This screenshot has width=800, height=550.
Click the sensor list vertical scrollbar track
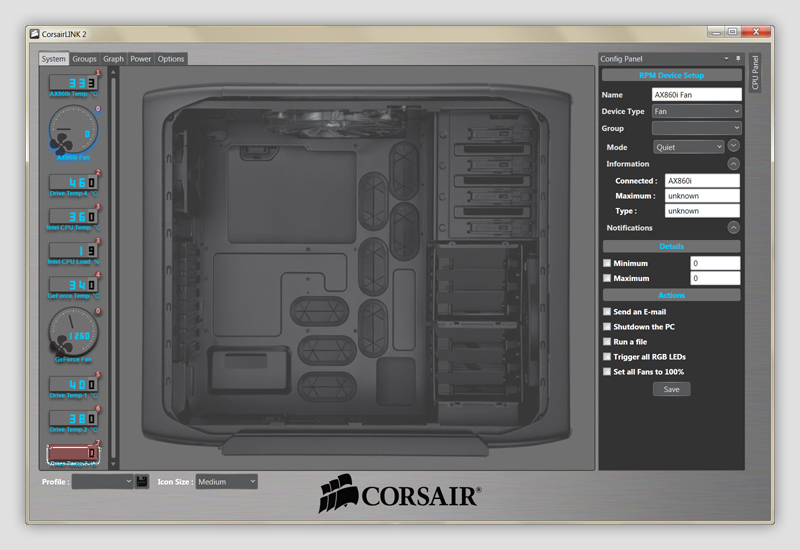coord(113,268)
